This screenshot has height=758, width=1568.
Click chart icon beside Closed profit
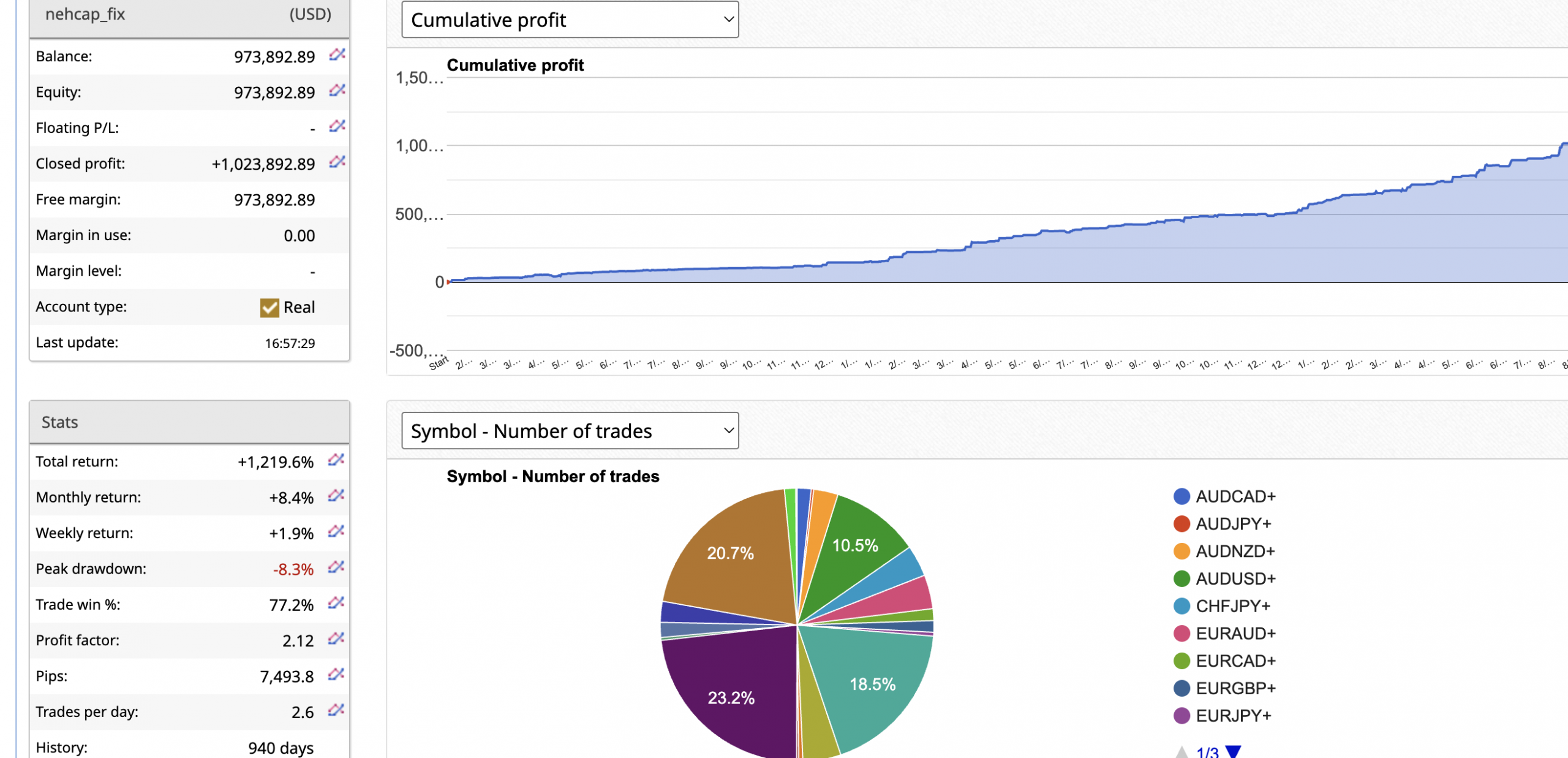pos(337,162)
